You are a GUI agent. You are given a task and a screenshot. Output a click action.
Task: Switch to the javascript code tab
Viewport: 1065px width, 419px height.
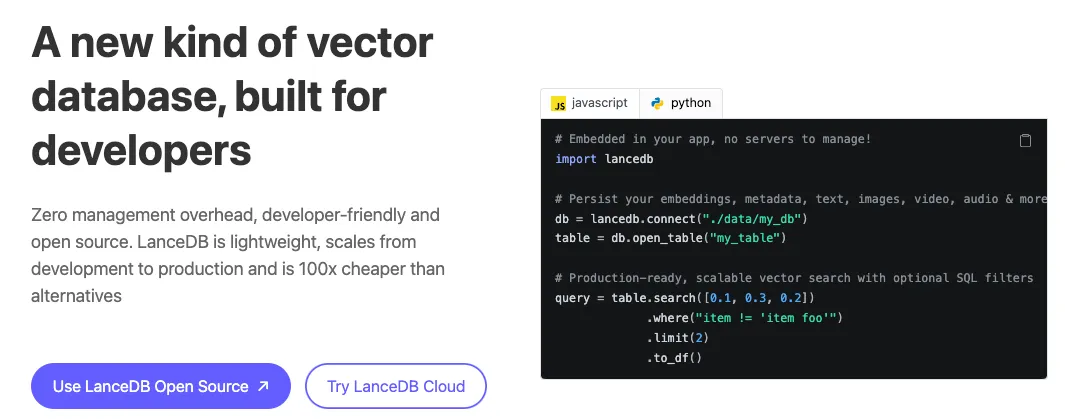[590, 103]
